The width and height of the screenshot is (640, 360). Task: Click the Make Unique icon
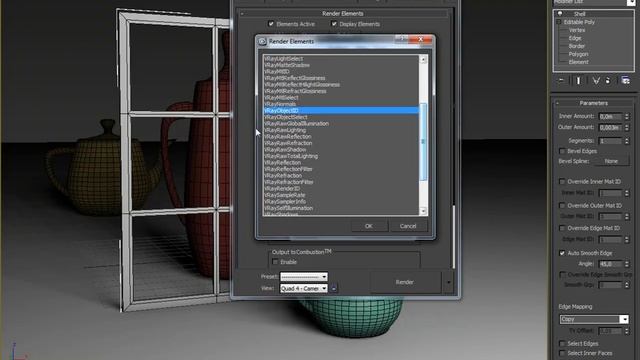pyautogui.click(x=596, y=80)
